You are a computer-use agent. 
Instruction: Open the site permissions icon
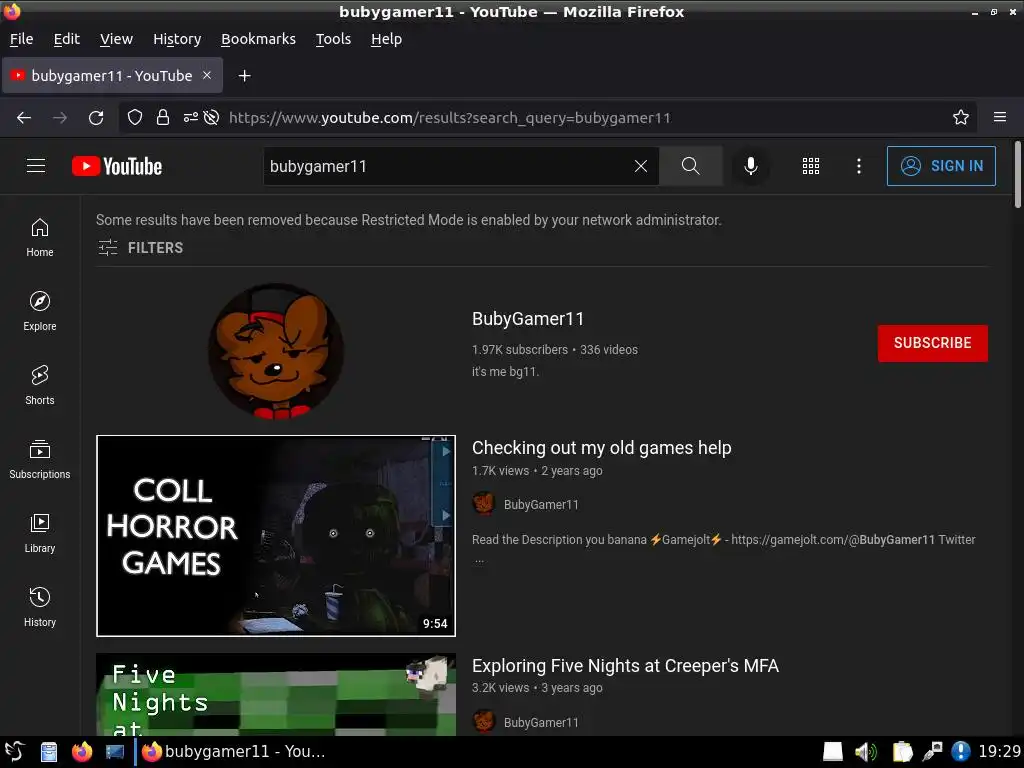point(191,118)
